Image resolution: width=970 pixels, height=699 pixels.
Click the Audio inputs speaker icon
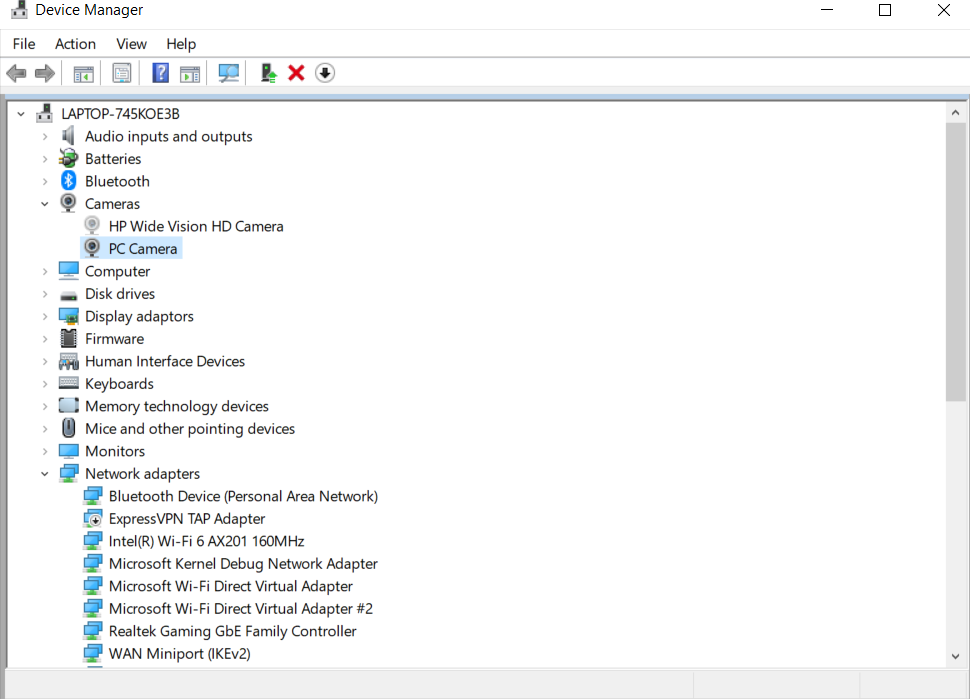[x=68, y=135]
